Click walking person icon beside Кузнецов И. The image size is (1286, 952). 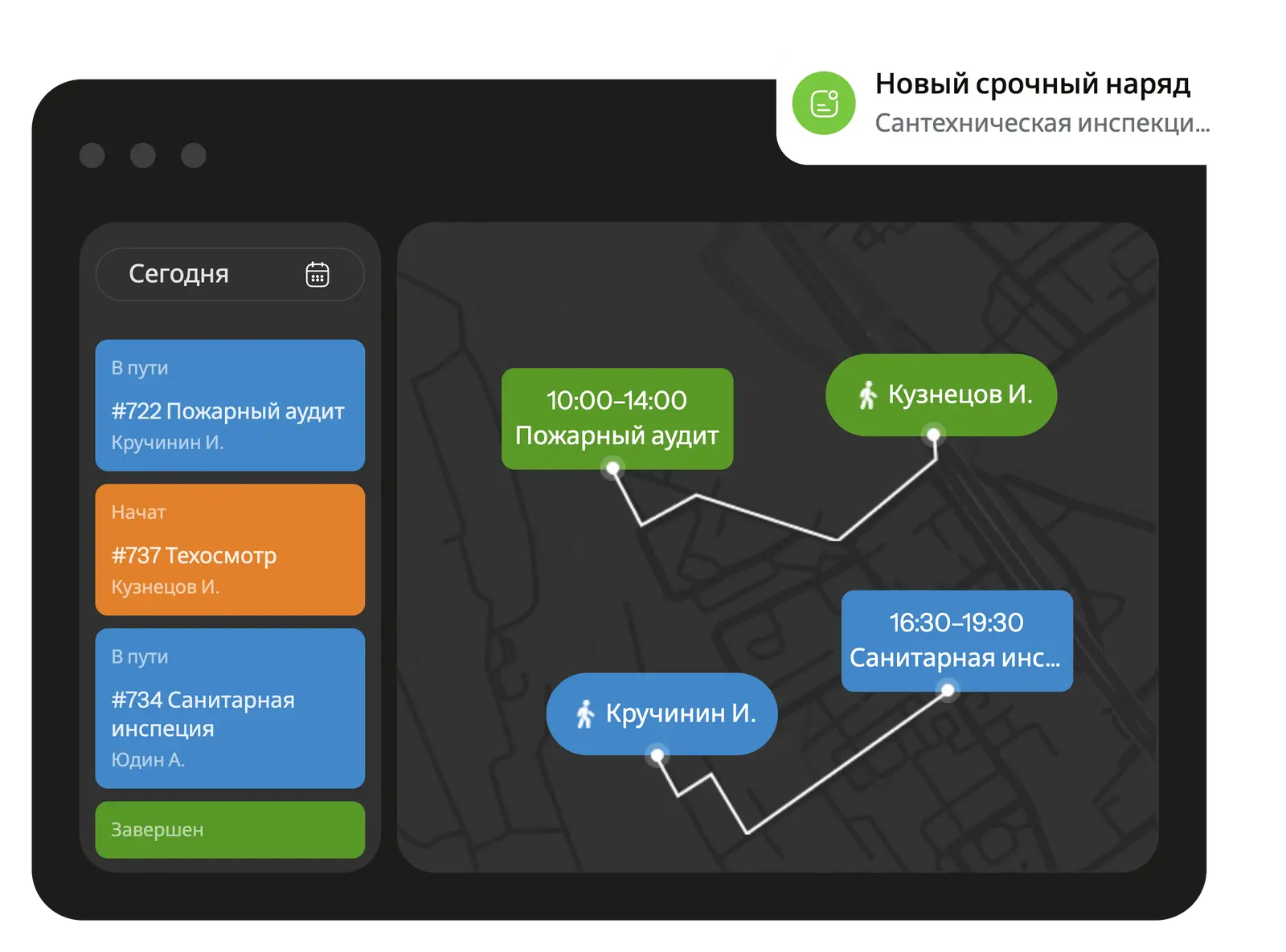click(x=867, y=395)
